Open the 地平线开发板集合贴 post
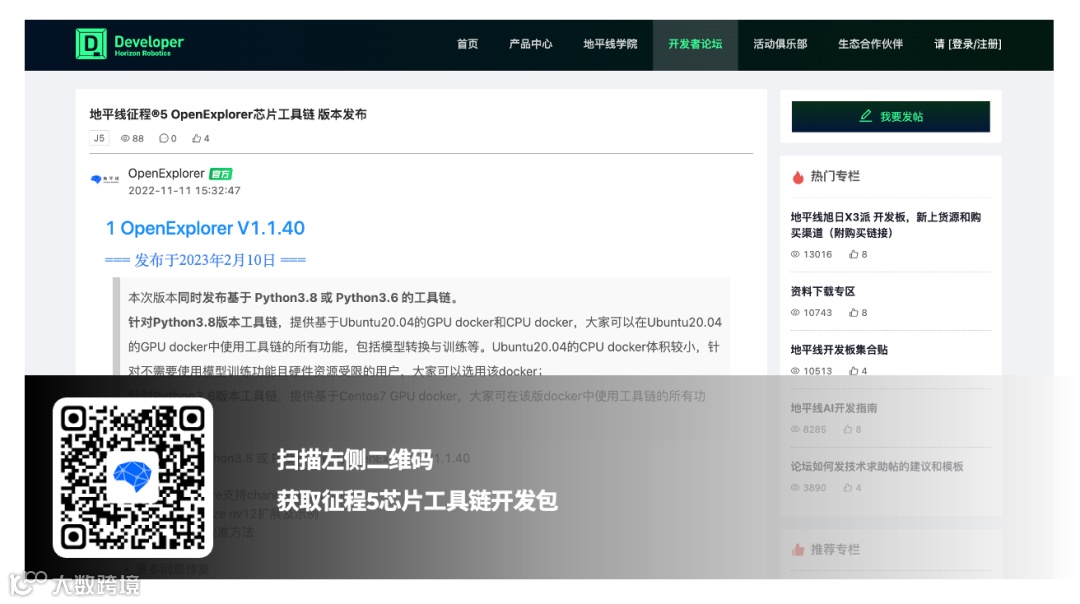The height and width of the screenshot is (604, 1080). [839, 350]
